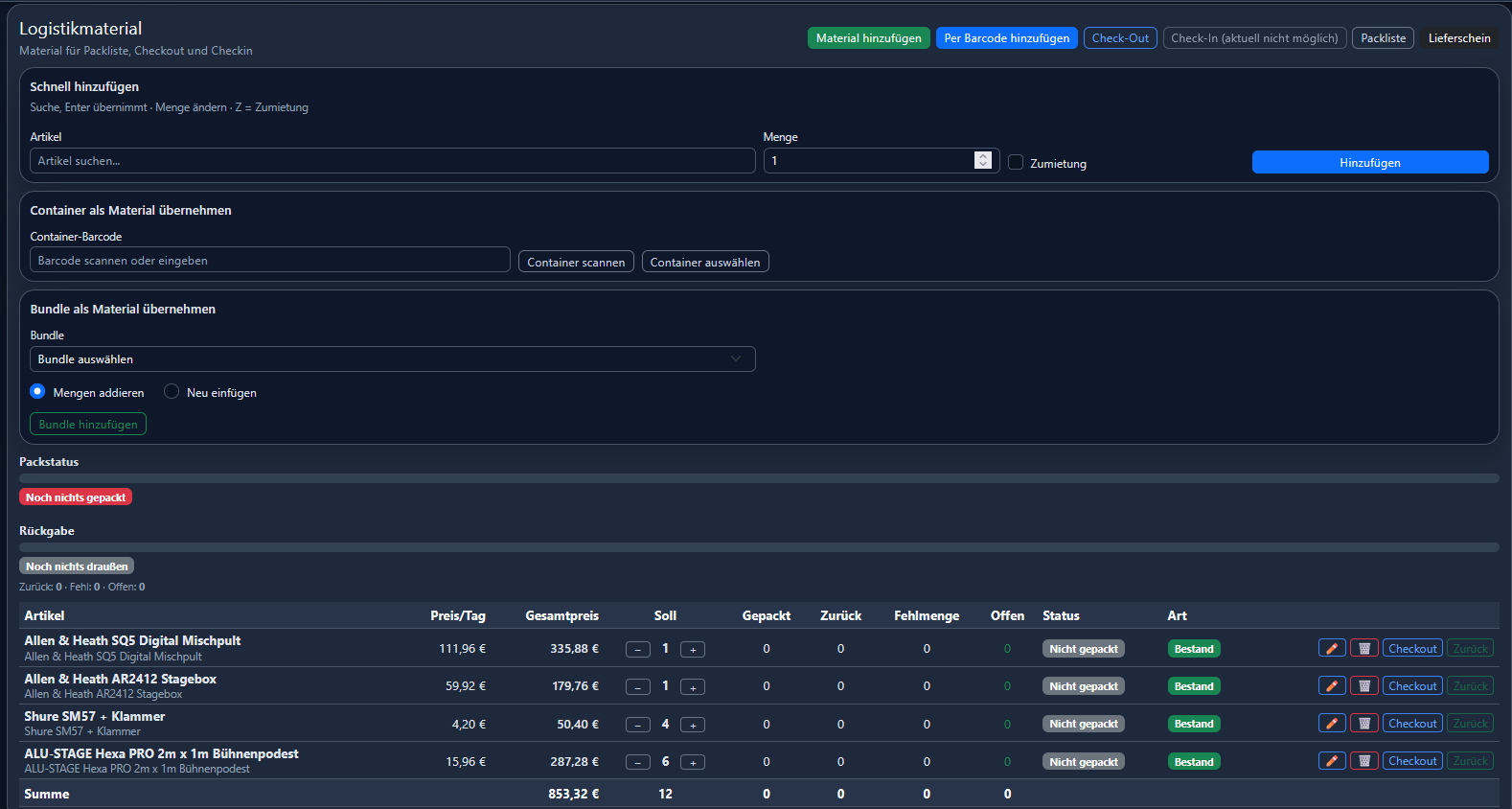Image resolution: width=1512 pixels, height=809 pixels.
Task: Click the blue Hinzufügen button
Action: coord(1370,162)
